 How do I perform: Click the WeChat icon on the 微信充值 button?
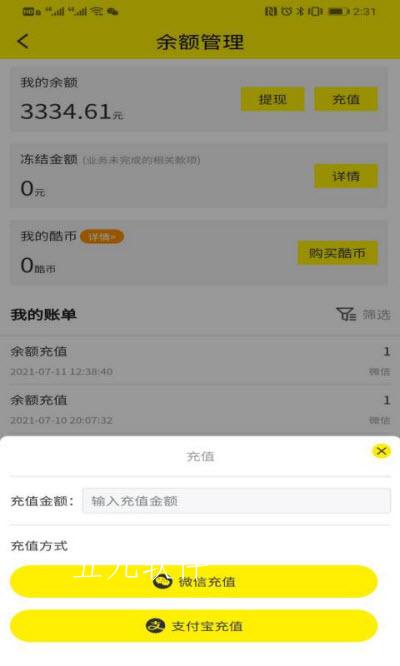point(162,581)
